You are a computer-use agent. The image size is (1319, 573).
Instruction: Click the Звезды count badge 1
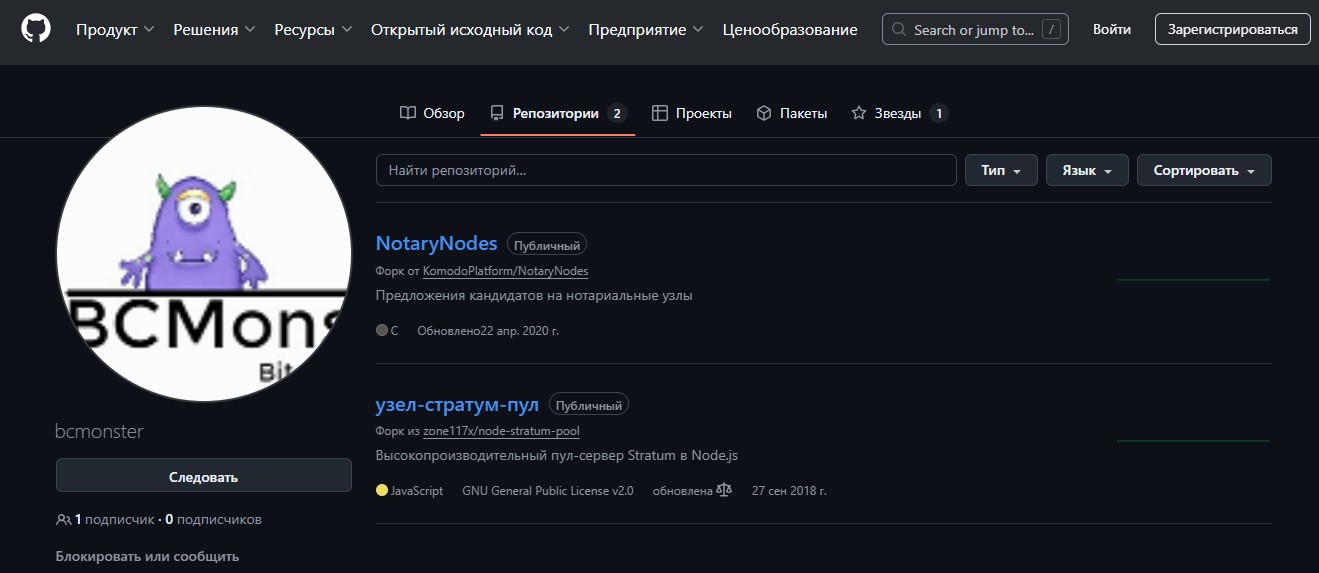[x=938, y=113]
